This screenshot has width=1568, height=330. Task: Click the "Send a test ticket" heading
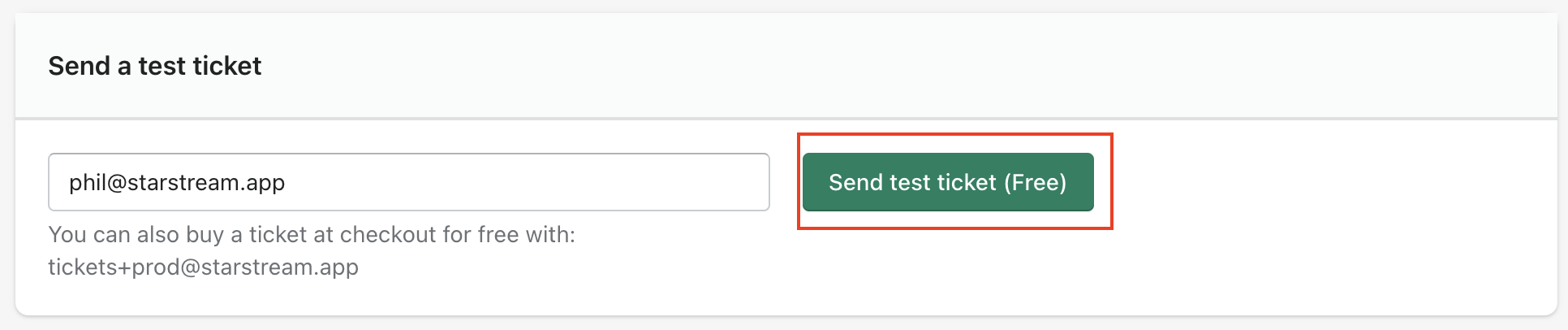154,66
